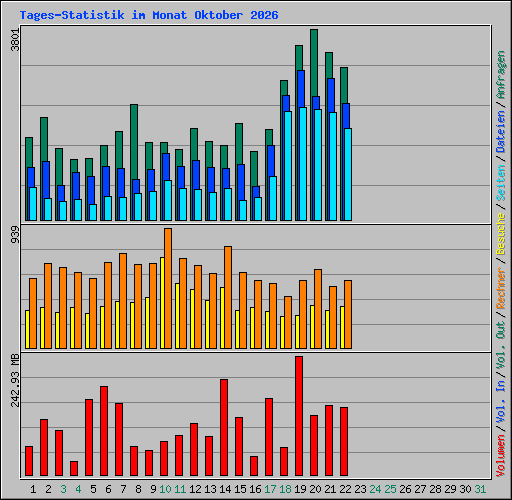
Task: Click the tallest green Anfragen bar for day 20
Action: click(x=314, y=63)
